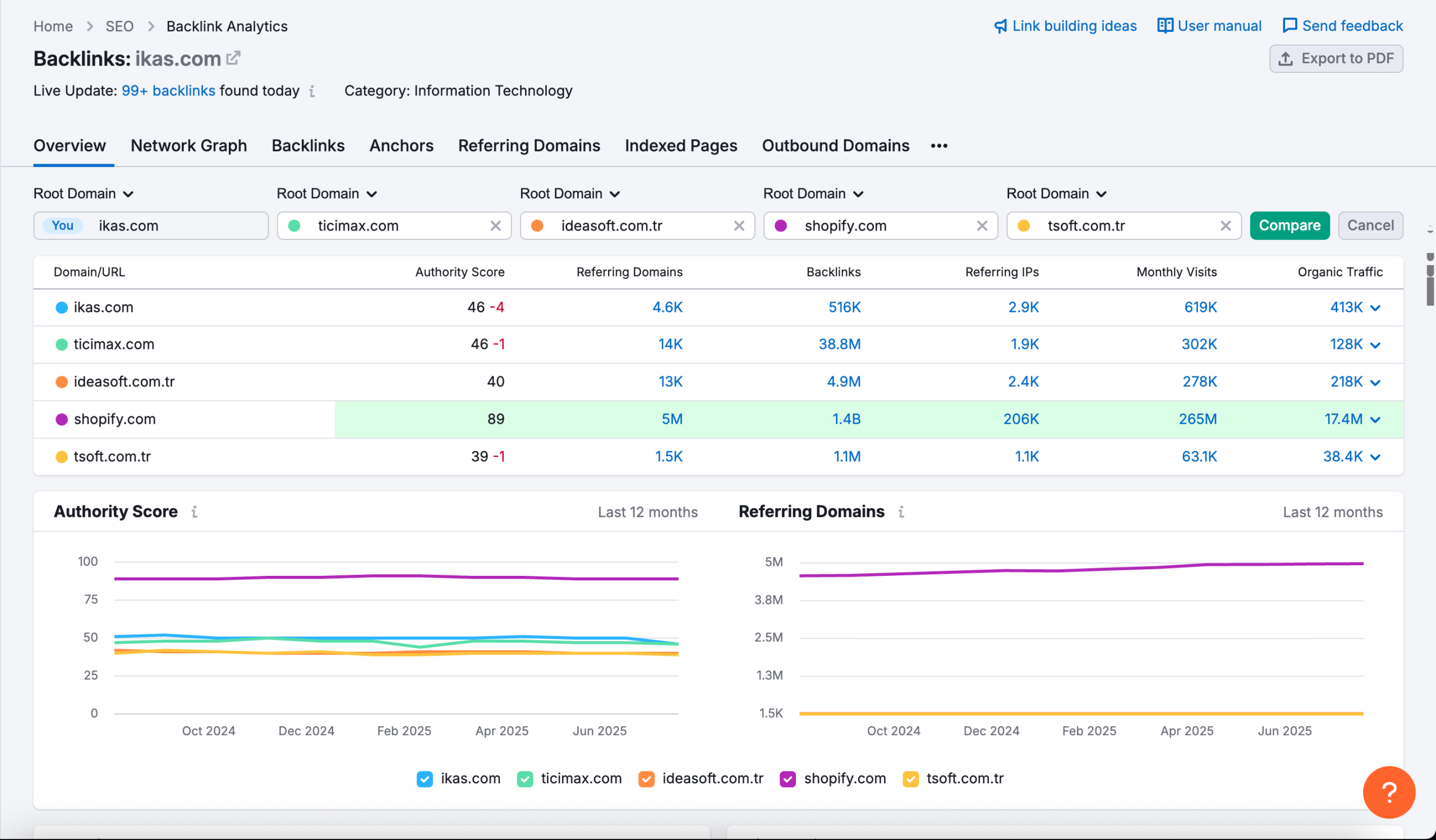Viewport: 1436px width, 840px height.
Task: Click the info icon after found today text
Action: tap(312, 91)
